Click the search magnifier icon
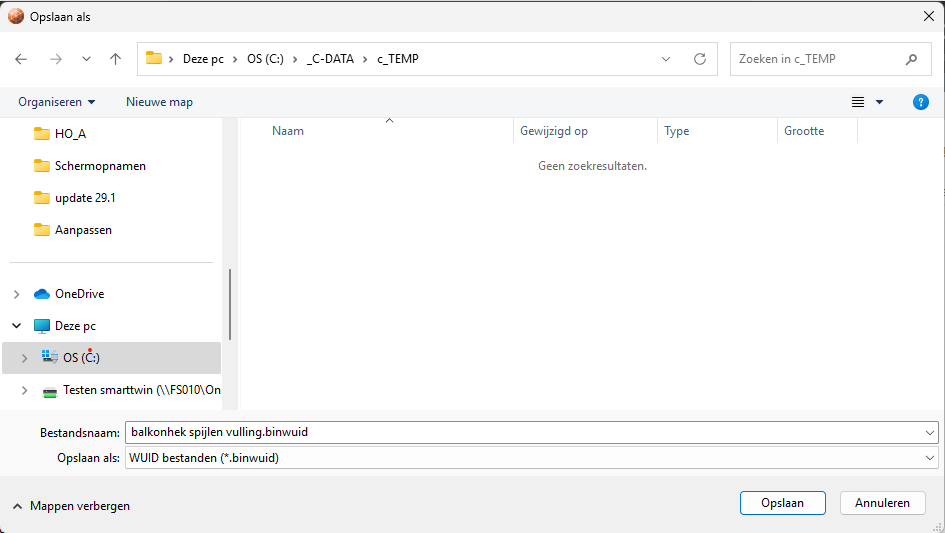This screenshot has height=533, width=945. coord(911,59)
